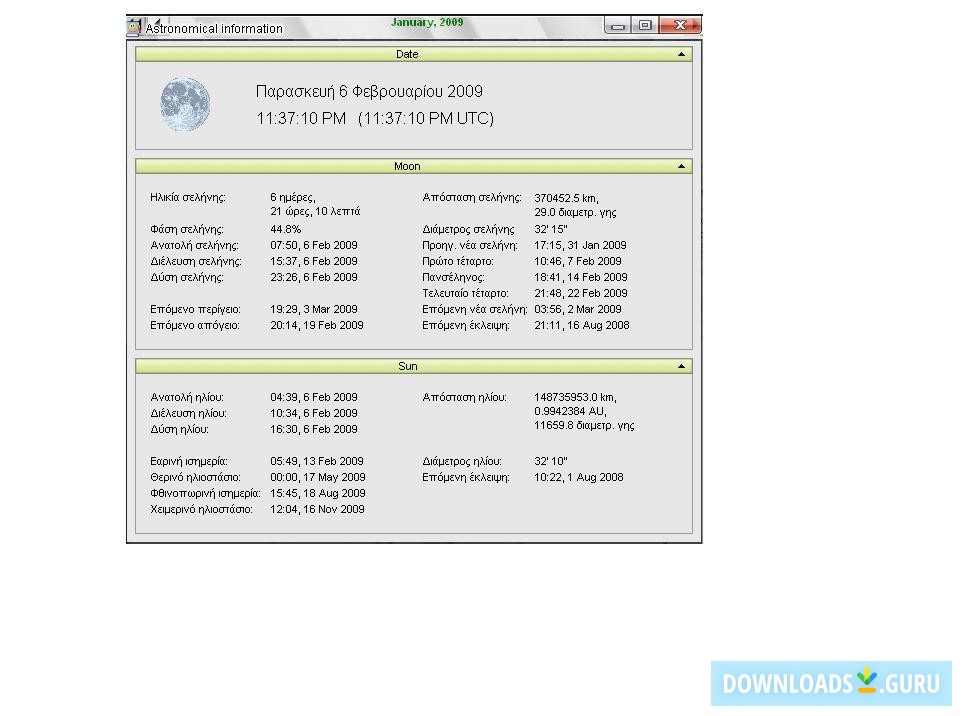This screenshot has width=962, height=716.
Task: Click previous new moon 17:15, 31 Jan 2009
Action: [580, 245]
